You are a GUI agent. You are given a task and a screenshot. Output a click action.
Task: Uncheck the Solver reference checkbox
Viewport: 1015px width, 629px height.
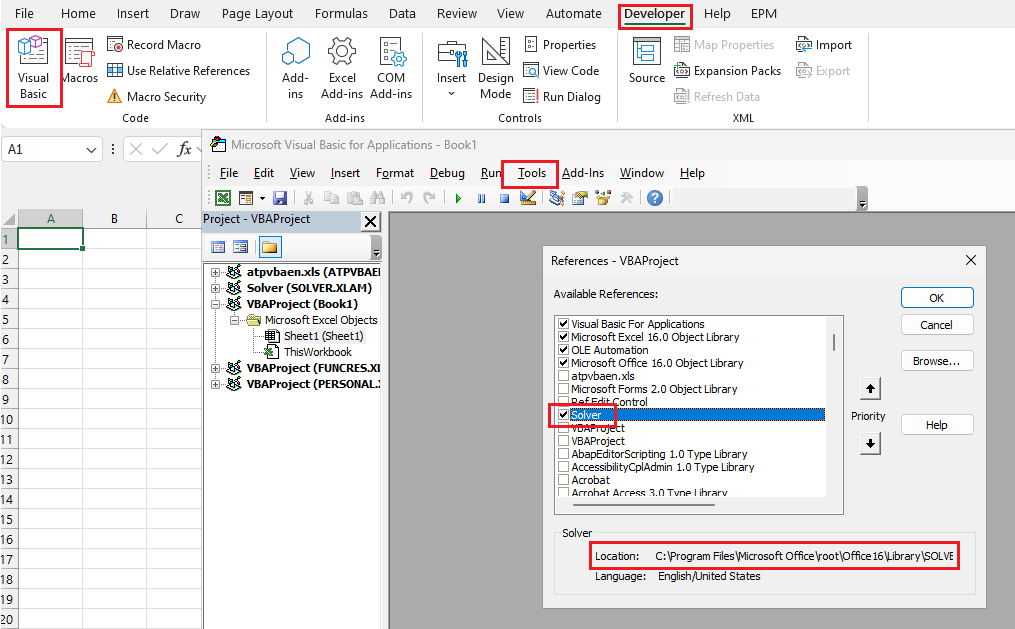[563, 415]
